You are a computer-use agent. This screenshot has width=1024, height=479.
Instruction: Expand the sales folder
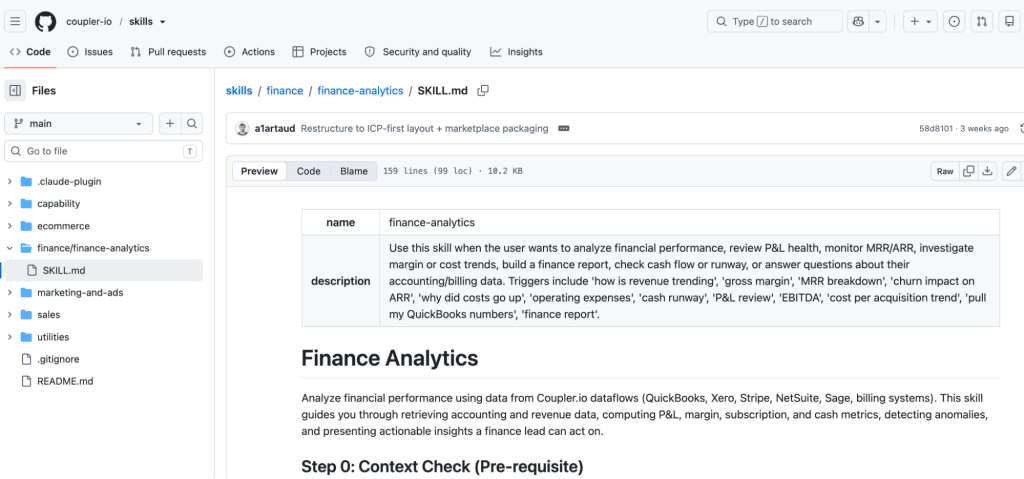pos(10,315)
